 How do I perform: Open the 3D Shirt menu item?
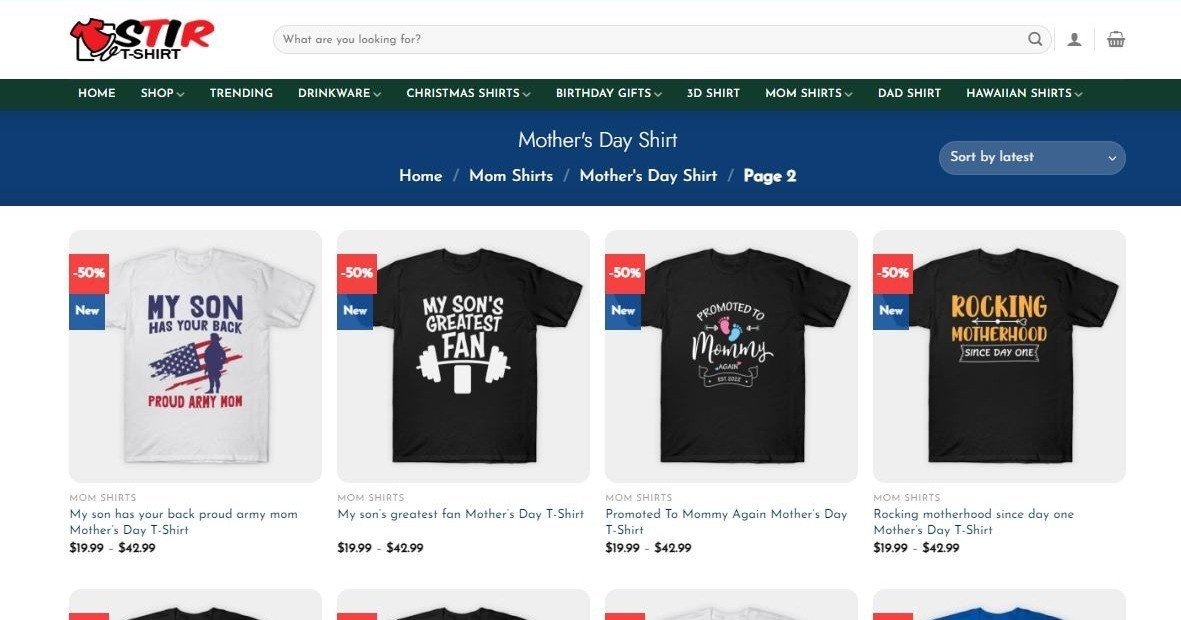[x=713, y=93]
